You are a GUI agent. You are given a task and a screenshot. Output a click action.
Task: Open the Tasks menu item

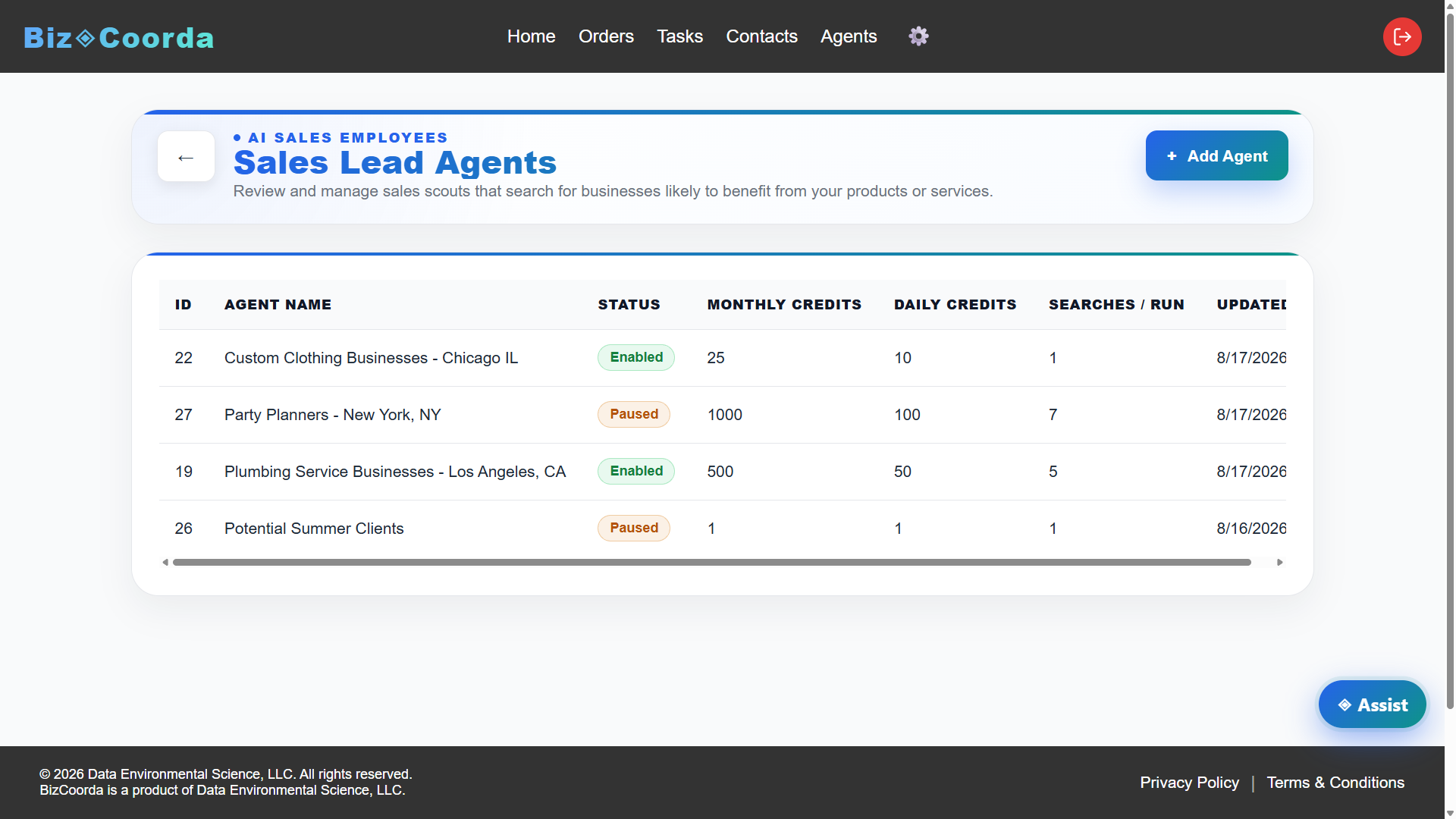pos(679,36)
